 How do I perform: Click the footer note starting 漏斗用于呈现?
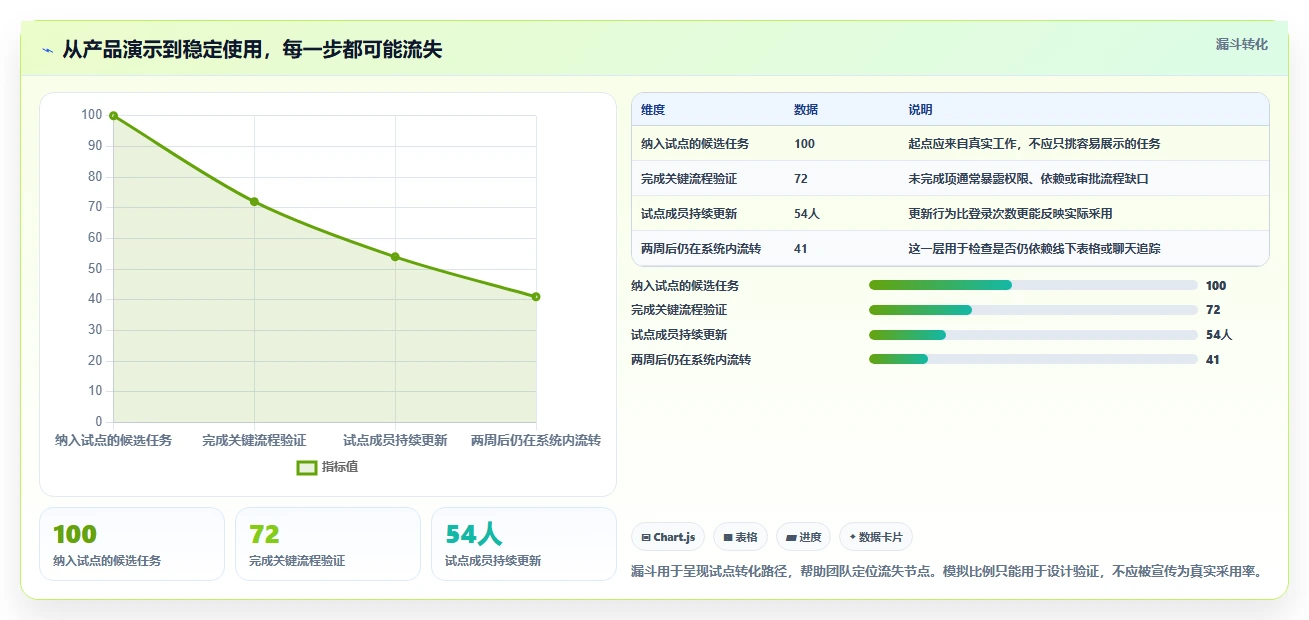pos(946,572)
